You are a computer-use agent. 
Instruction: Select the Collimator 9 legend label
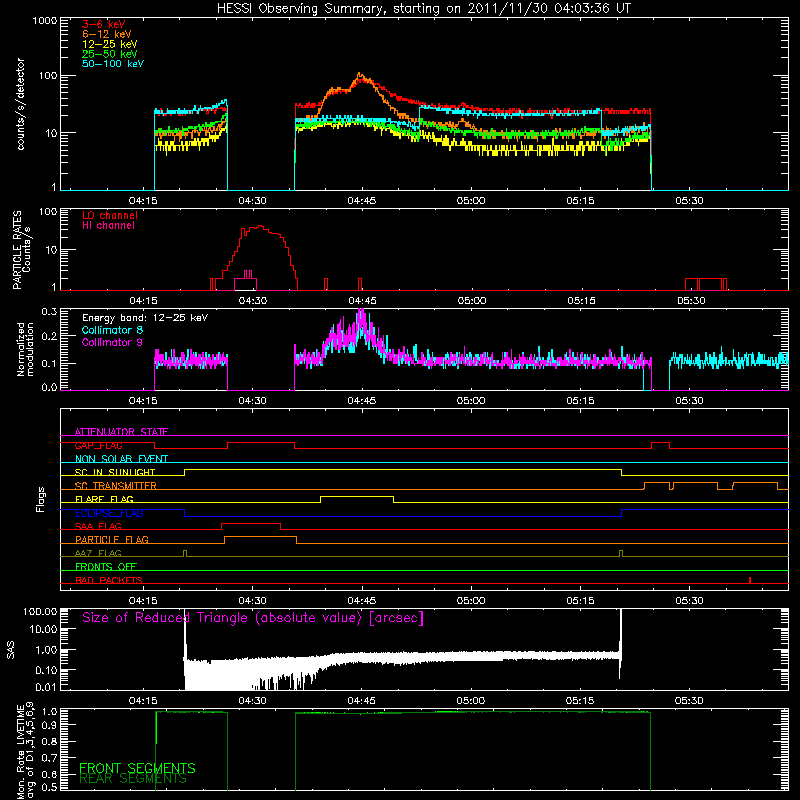112,342
